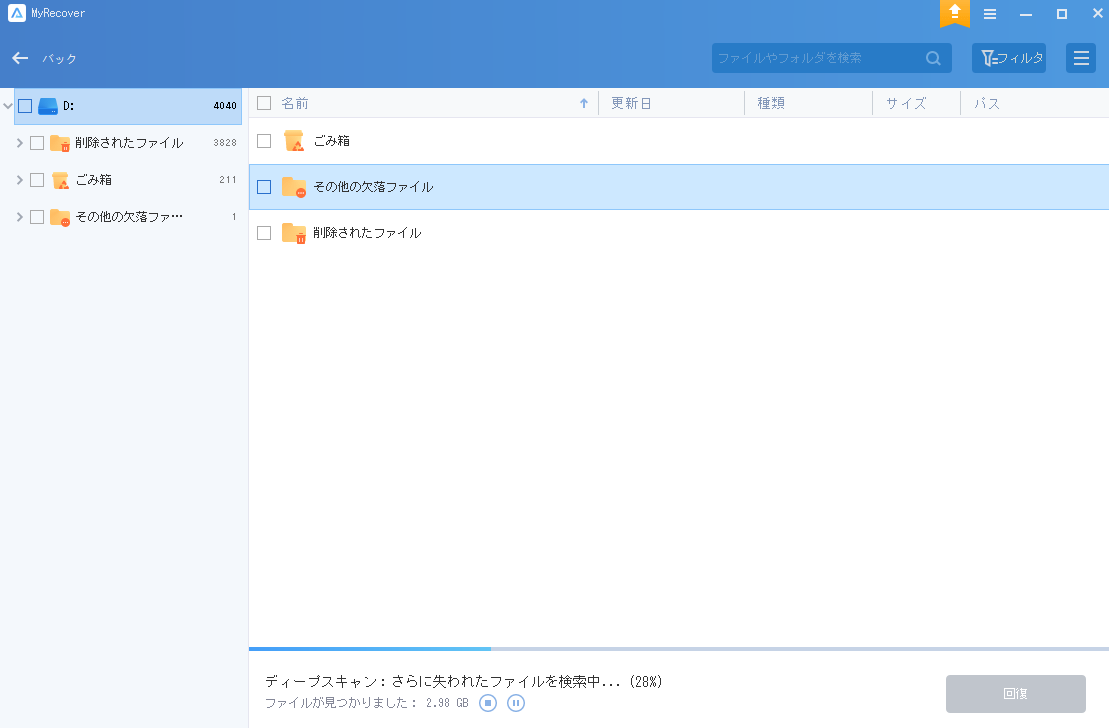The image size is (1109, 728).
Task: Click the MyRecover app logo icon
Action: (16, 13)
